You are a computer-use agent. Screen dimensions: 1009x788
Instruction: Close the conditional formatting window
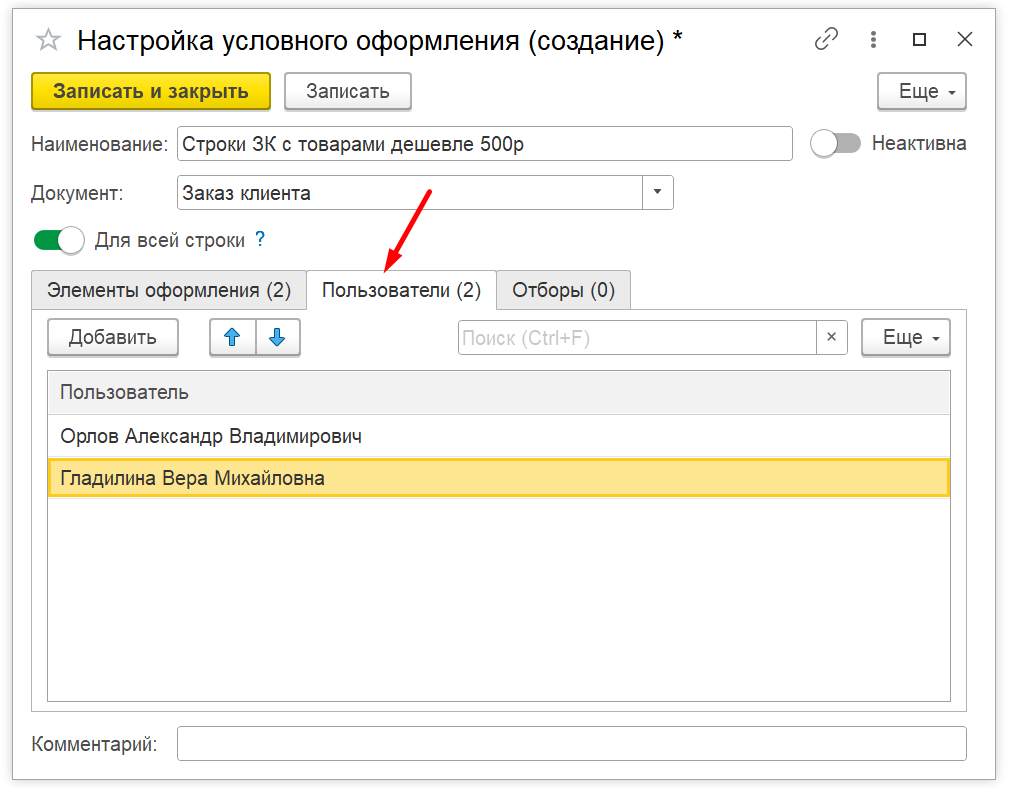(965, 39)
